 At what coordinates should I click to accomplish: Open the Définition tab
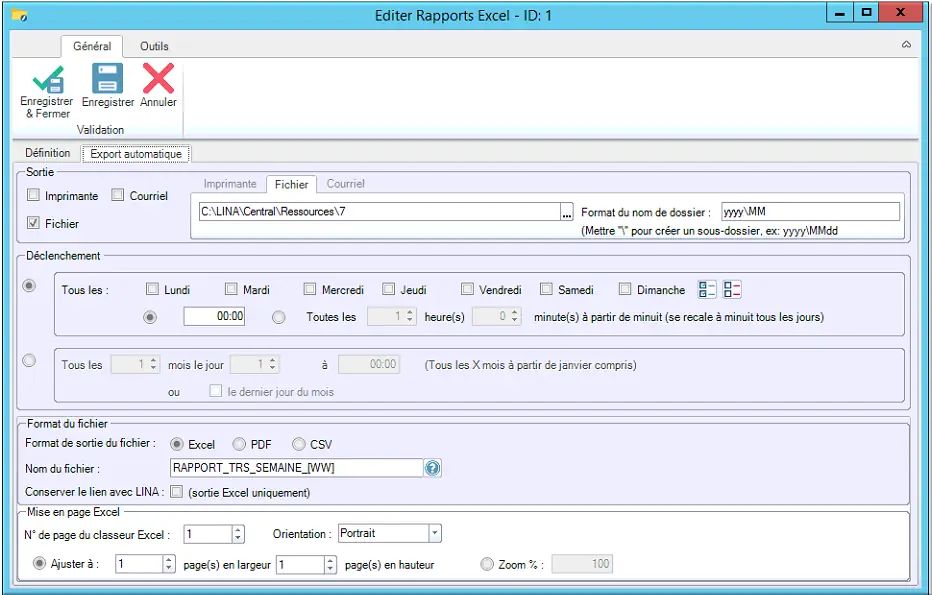click(x=48, y=153)
